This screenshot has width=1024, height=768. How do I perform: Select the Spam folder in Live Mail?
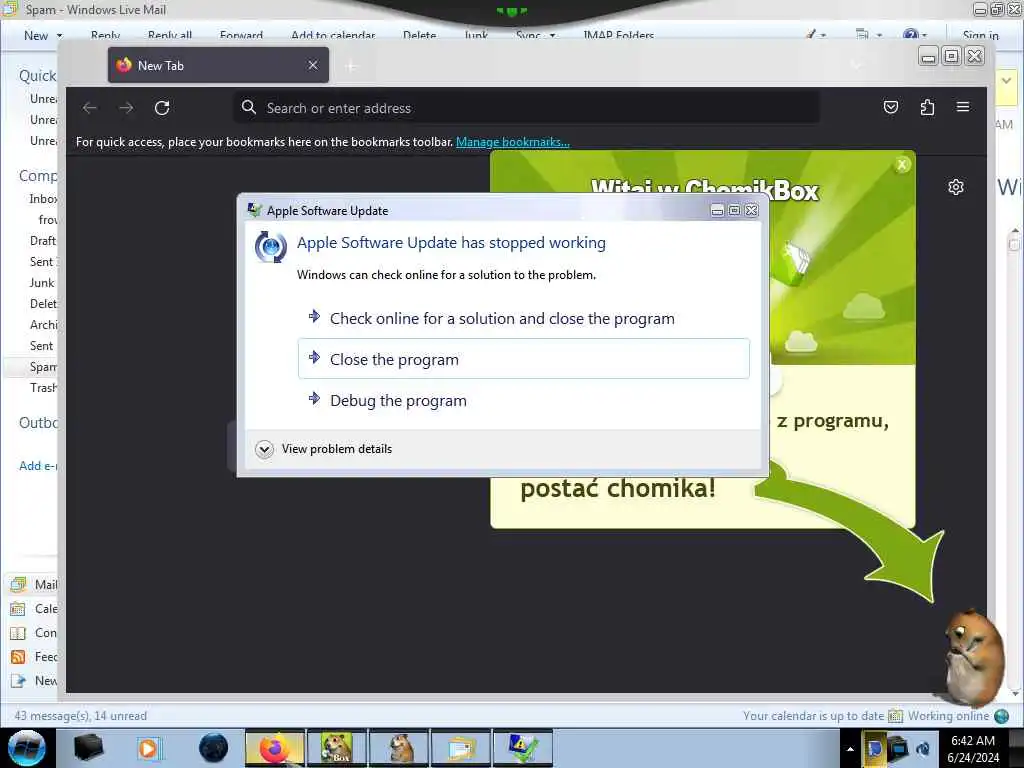click(x=43, y=367)
